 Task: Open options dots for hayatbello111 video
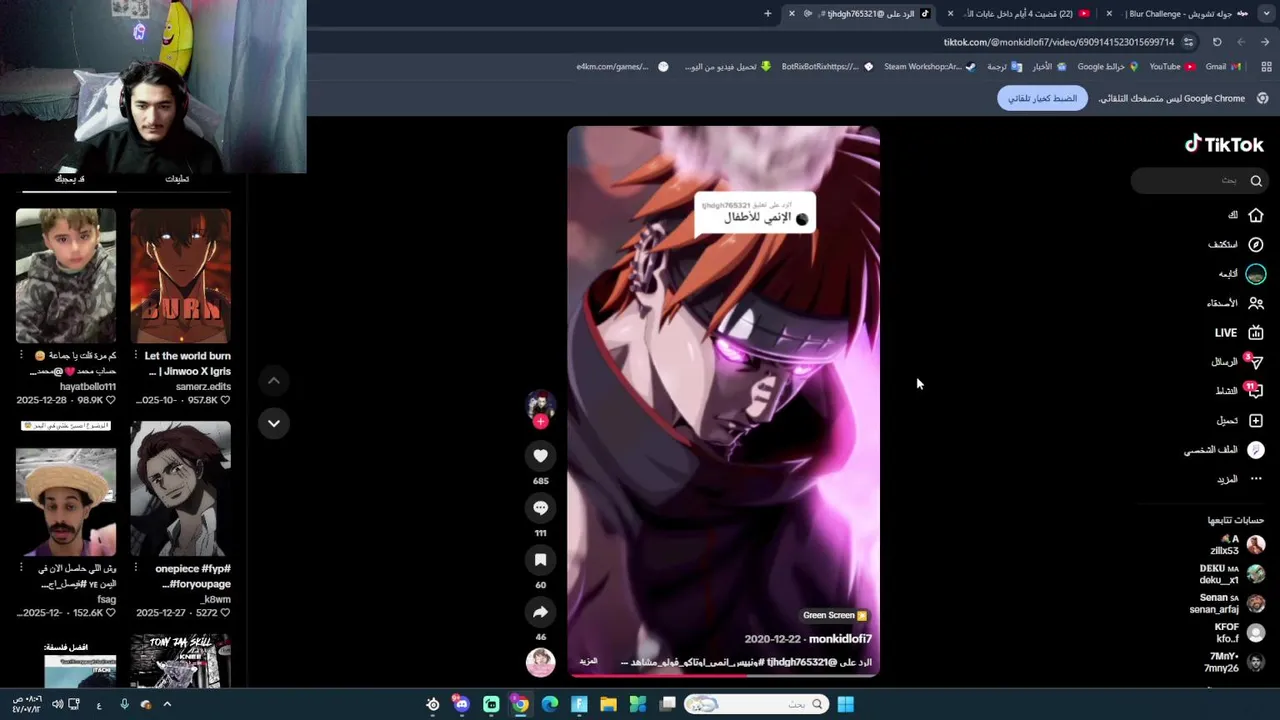coord(22,356)
